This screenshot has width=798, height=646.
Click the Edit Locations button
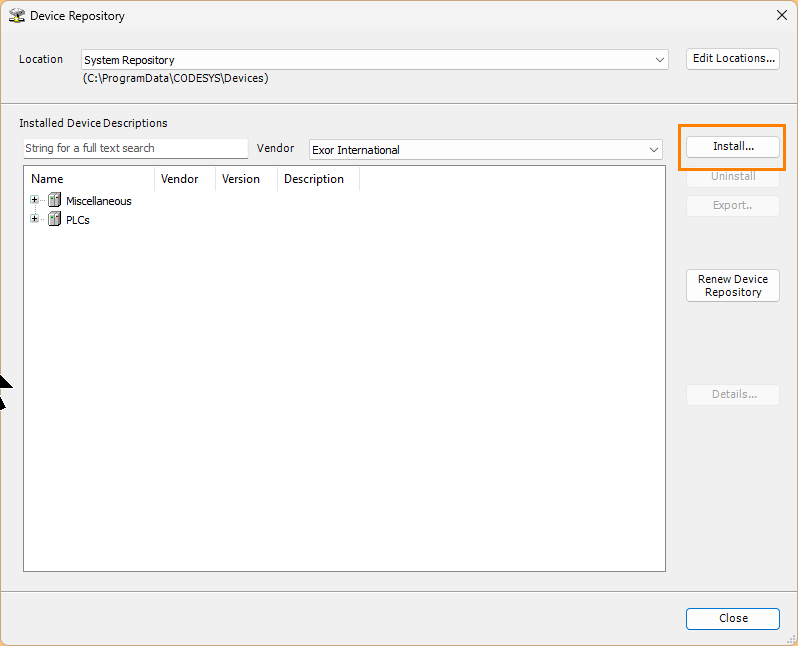click(733, 59)
